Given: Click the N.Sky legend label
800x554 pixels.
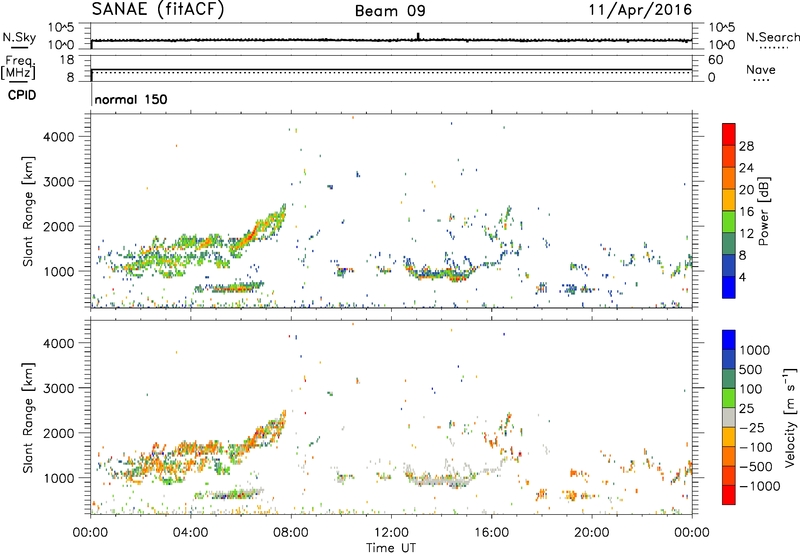Looking at the screenshot, I should [19, 37].
